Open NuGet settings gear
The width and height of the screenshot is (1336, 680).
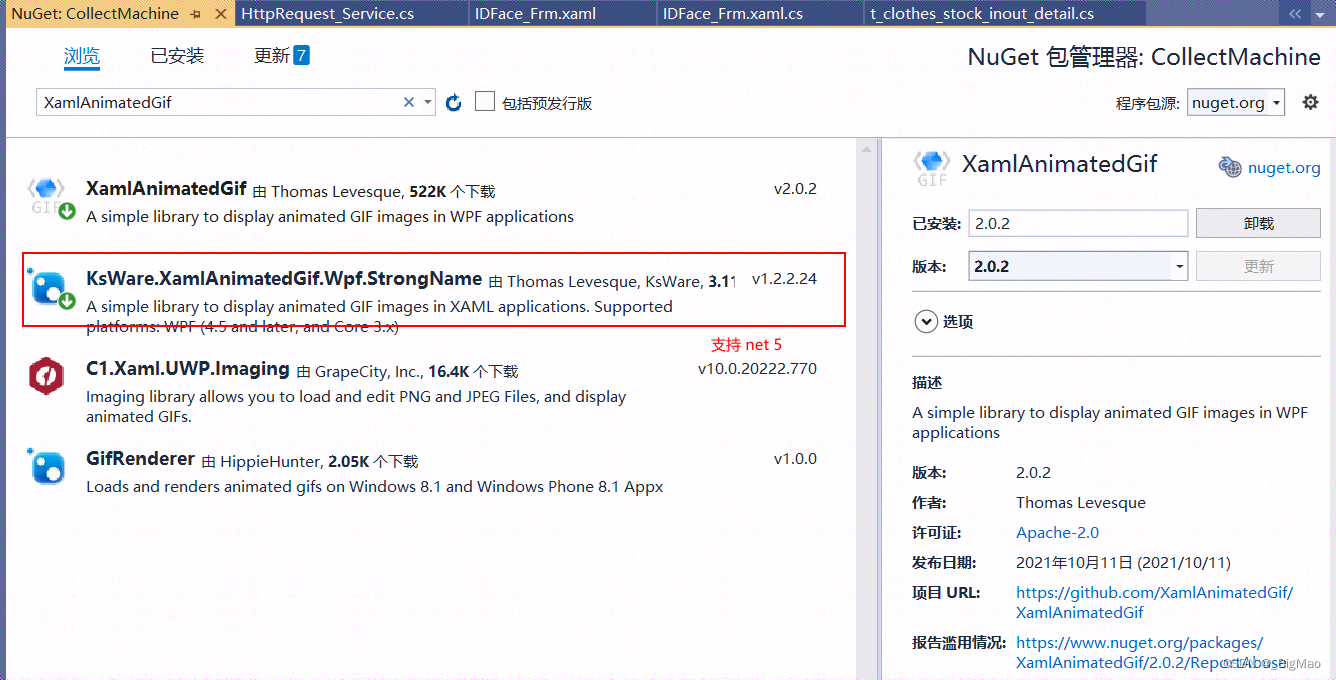pyautogui.click(x=1310, y=102)
